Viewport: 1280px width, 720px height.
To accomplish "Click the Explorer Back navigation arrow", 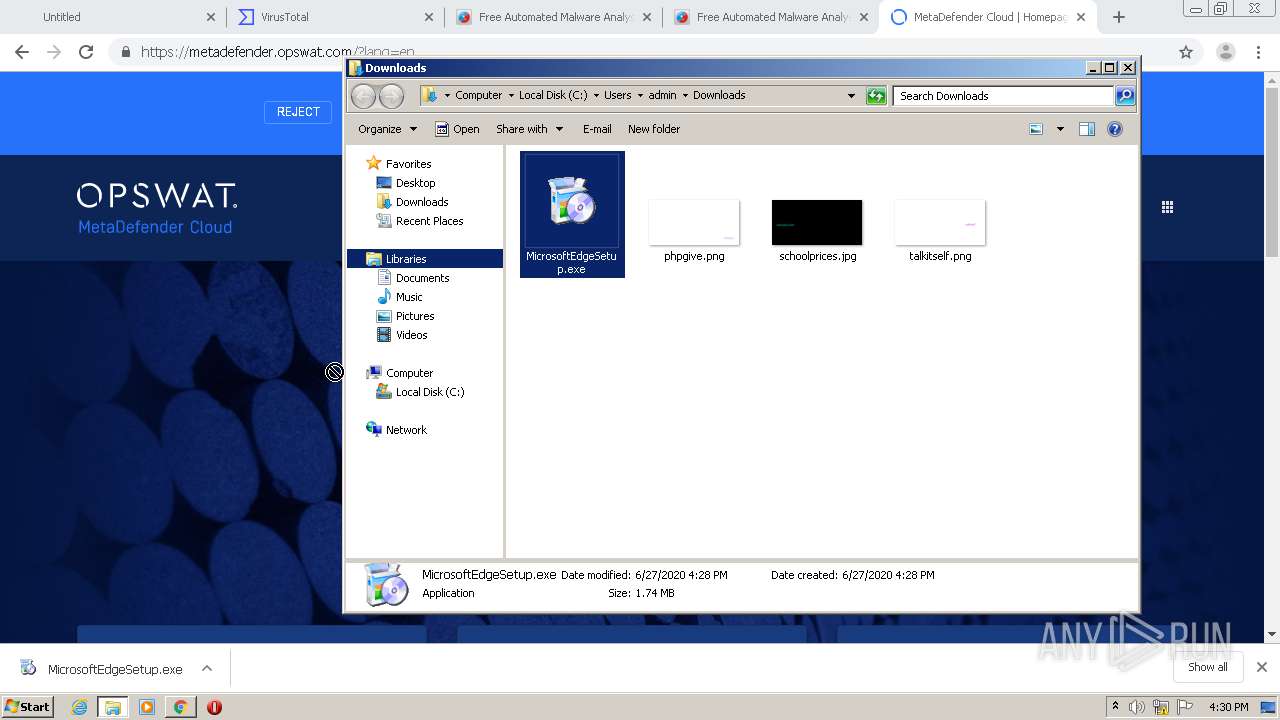I will coord(363,96).
